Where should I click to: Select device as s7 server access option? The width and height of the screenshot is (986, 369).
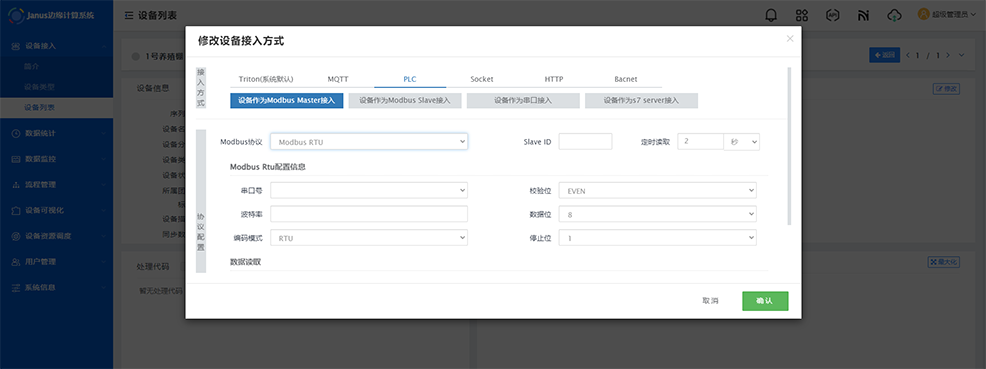click(641, 101)
